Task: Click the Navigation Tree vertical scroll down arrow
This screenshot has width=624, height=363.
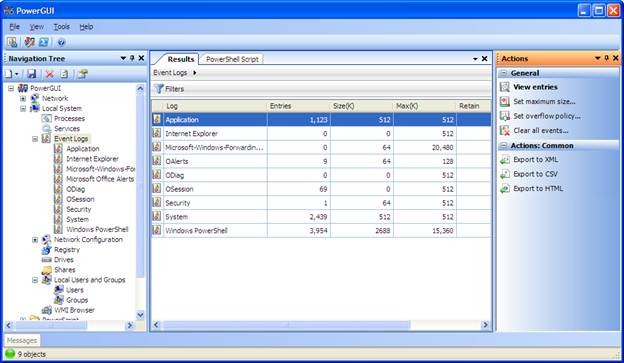Action: tap(140, 315)
